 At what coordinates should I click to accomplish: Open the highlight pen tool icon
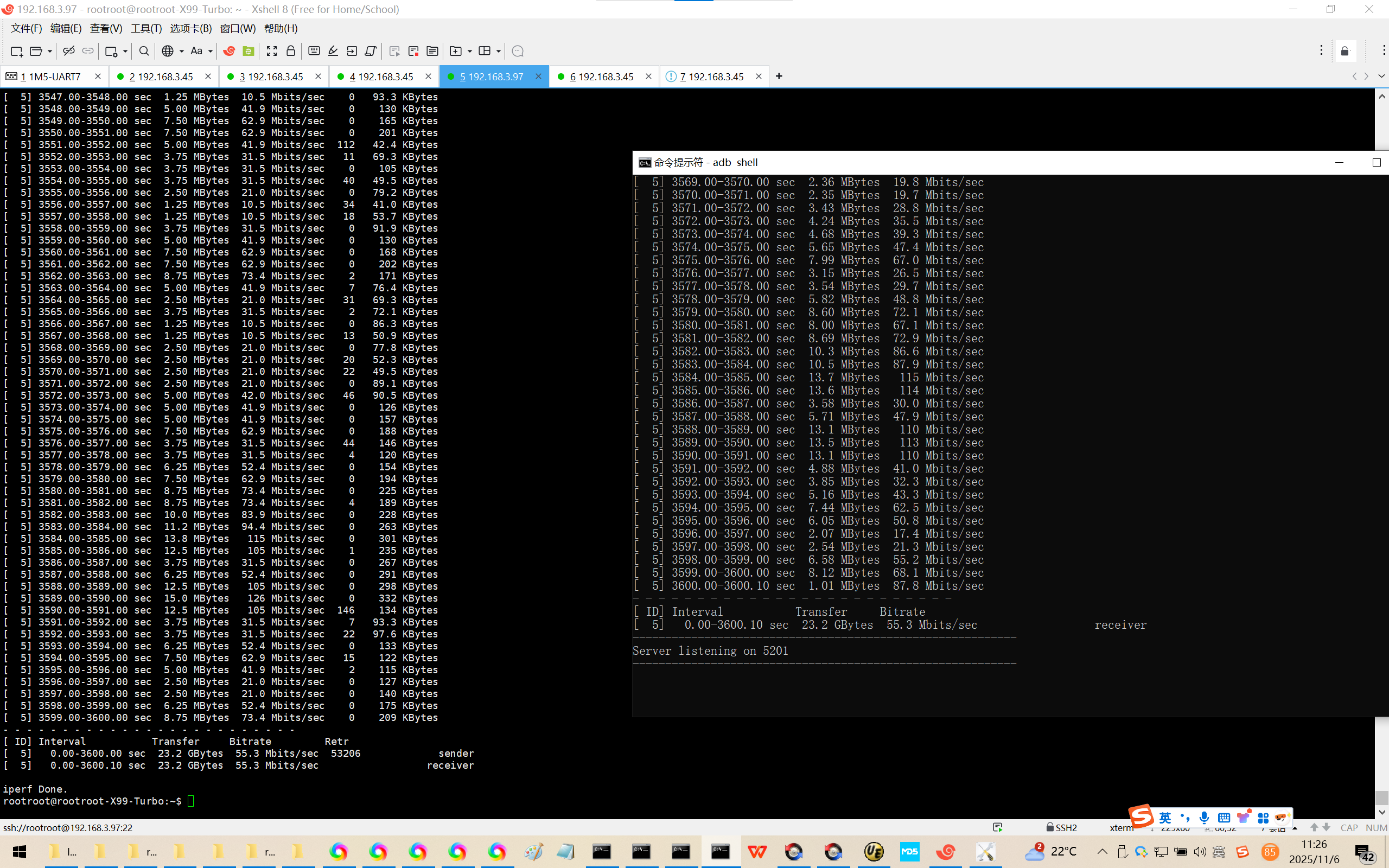tap(333, 51)
